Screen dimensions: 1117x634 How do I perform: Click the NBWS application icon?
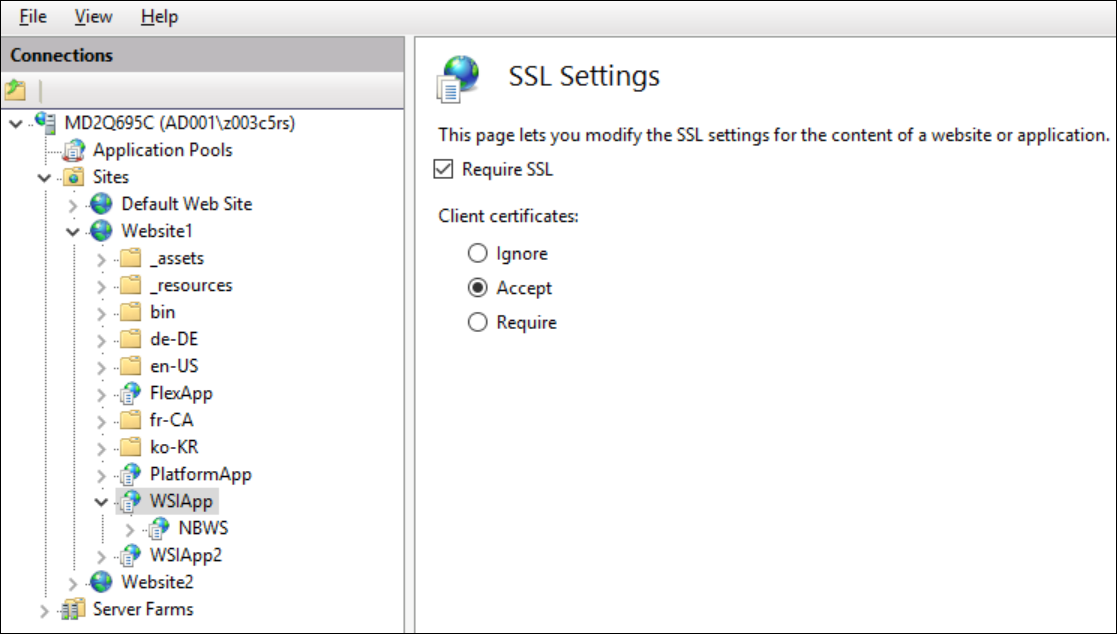click(x=158, y=529)
